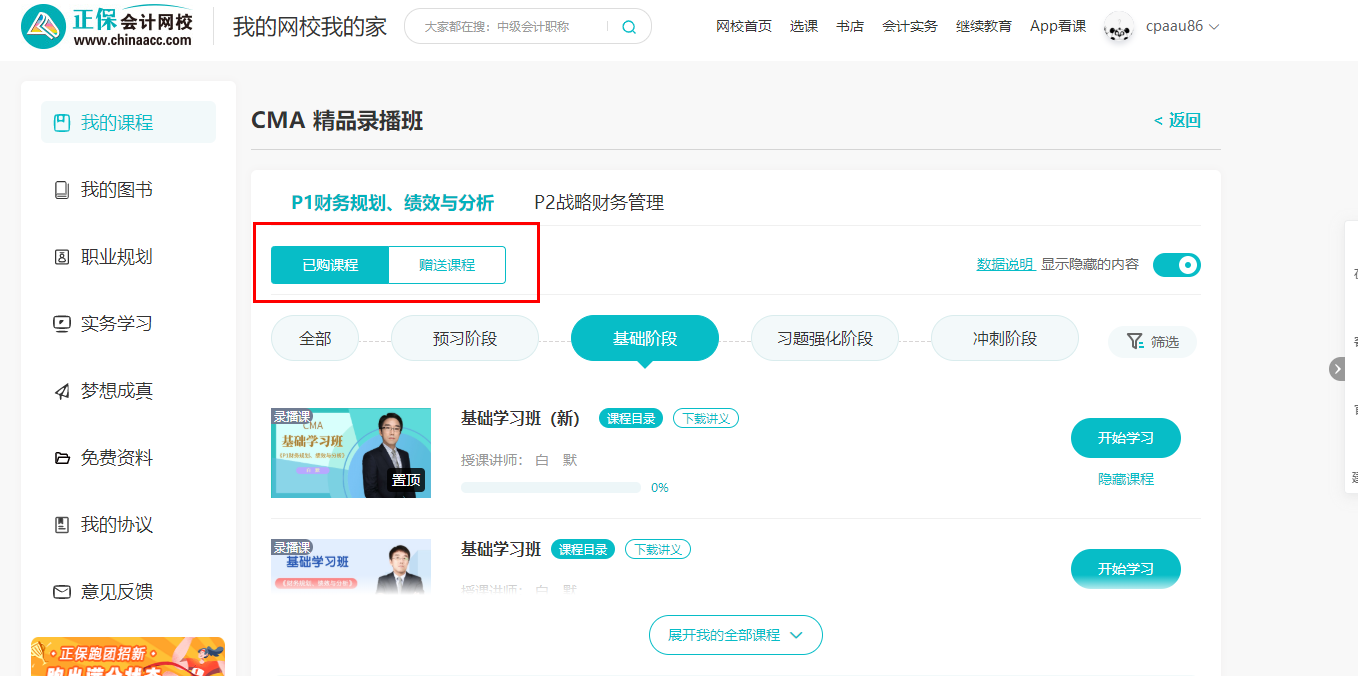Click 开始学习 for 基础学习班（新）

pyautogui.click(x=1125, y=438)
